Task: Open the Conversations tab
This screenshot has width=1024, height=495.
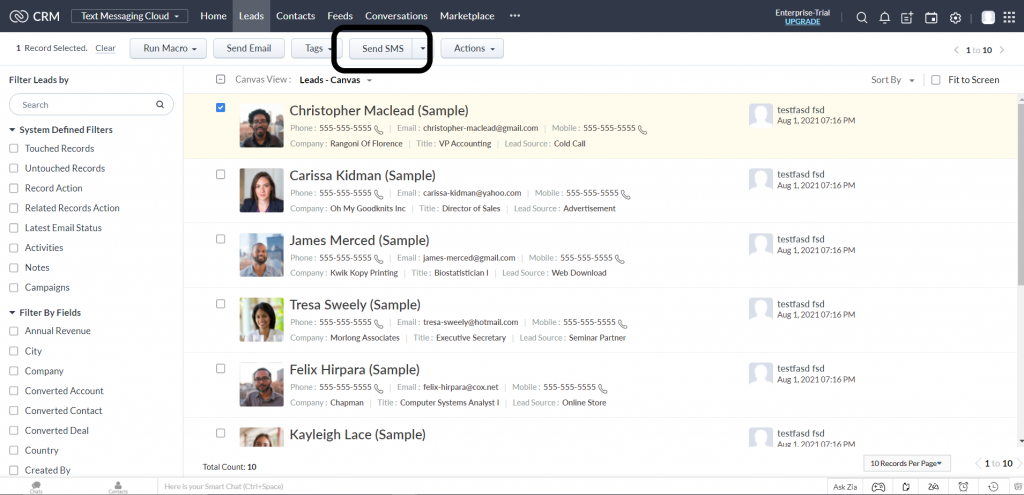Action: tap(396, 16)
